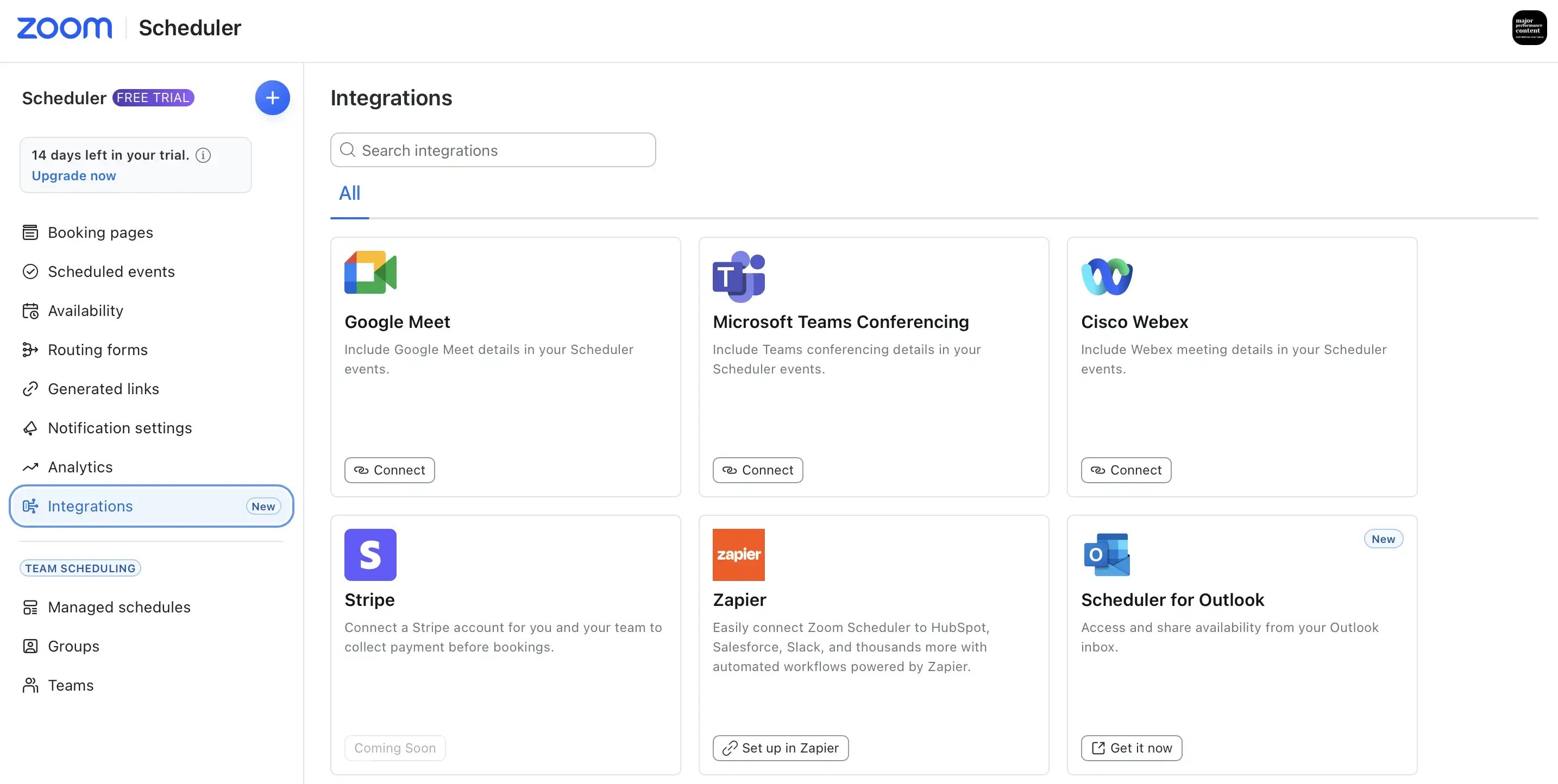Open Managed schedules

pyautogui.click(x=151, y=608)
